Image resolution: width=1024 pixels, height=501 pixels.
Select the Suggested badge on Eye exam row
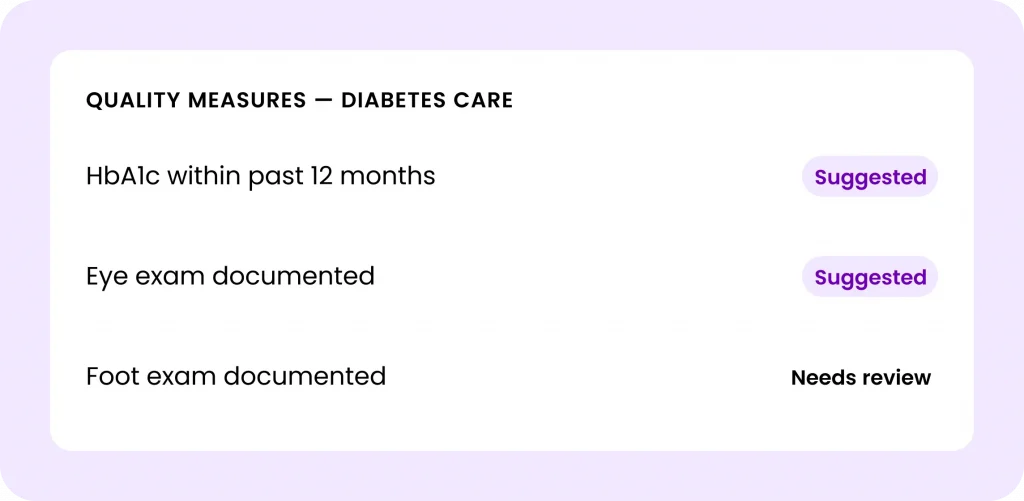[870, 276]
